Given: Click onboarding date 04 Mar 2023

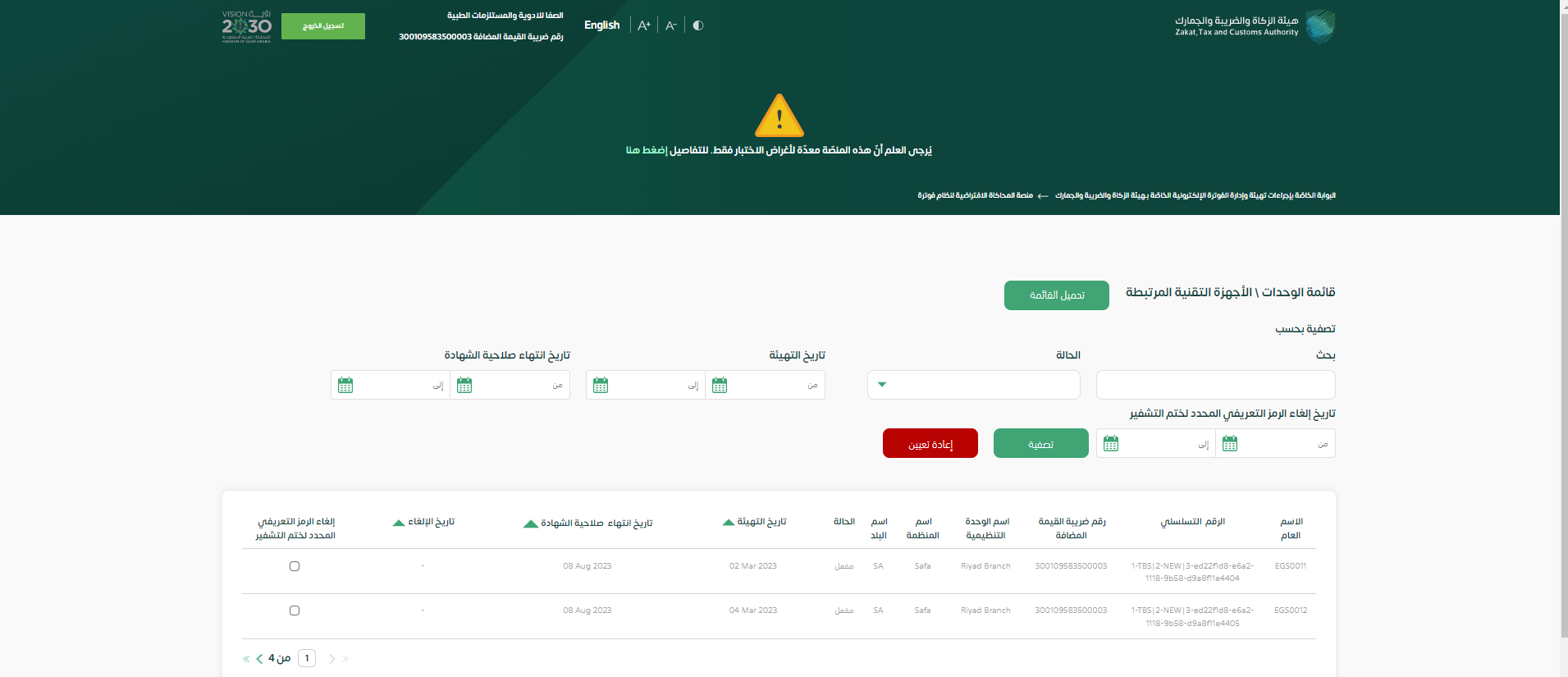Looking at the screenshot, I should 753,611.
